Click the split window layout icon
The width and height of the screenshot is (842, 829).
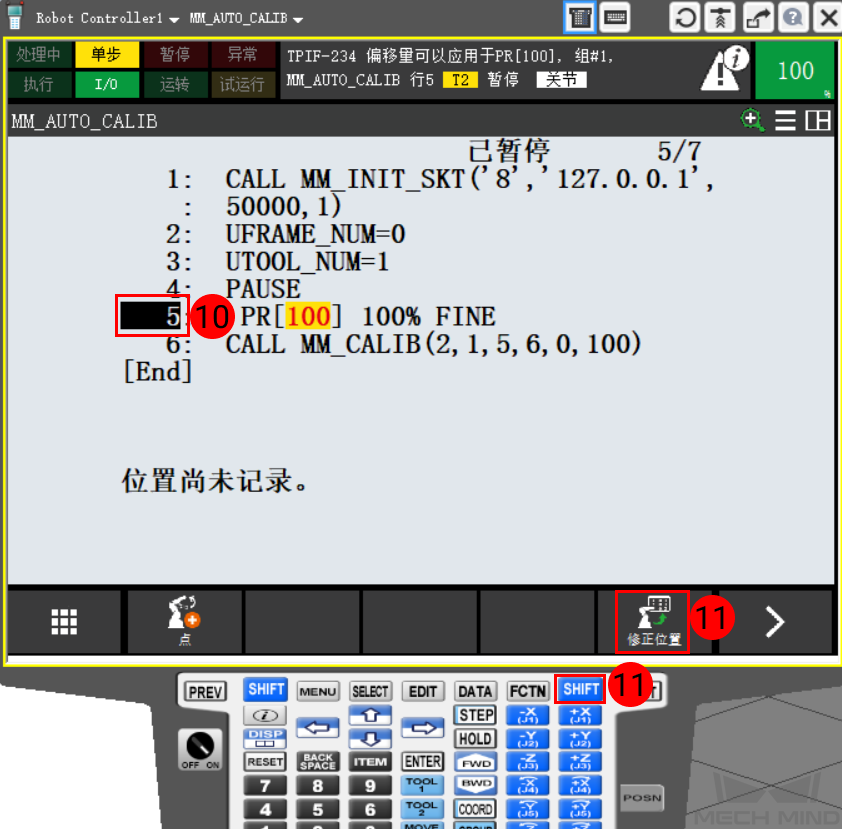click(x=817, y=120)
